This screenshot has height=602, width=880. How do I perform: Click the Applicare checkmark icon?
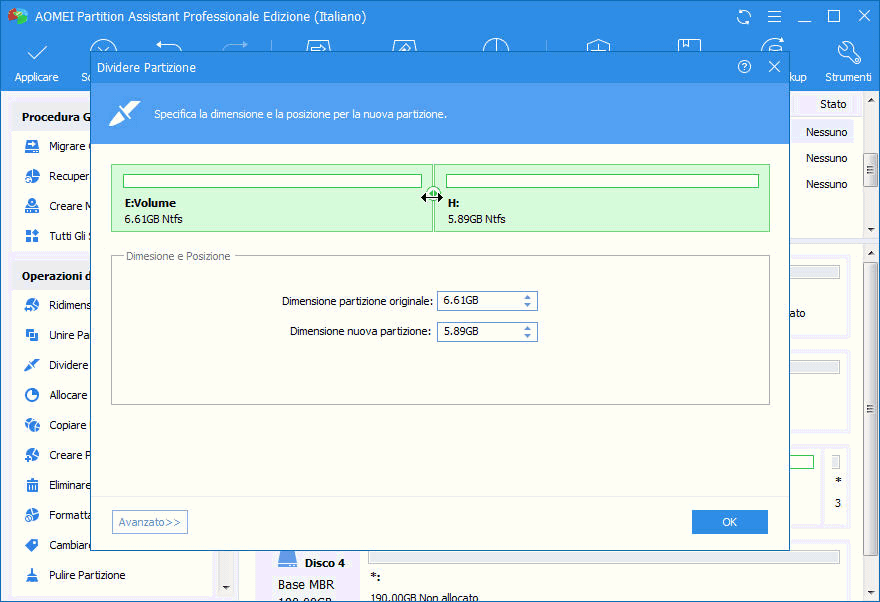point(37,53)
